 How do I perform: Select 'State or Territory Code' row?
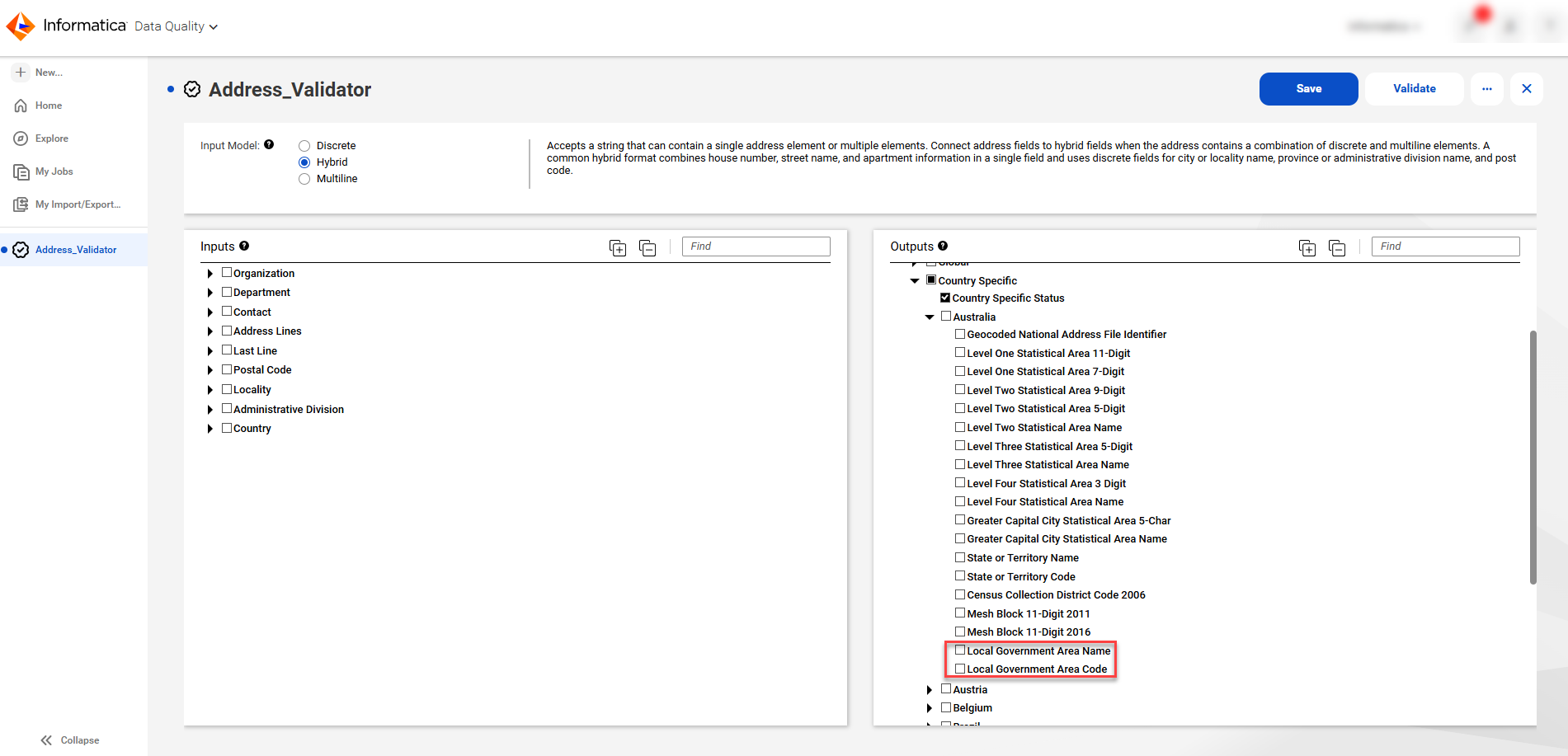coord(1021,576)
